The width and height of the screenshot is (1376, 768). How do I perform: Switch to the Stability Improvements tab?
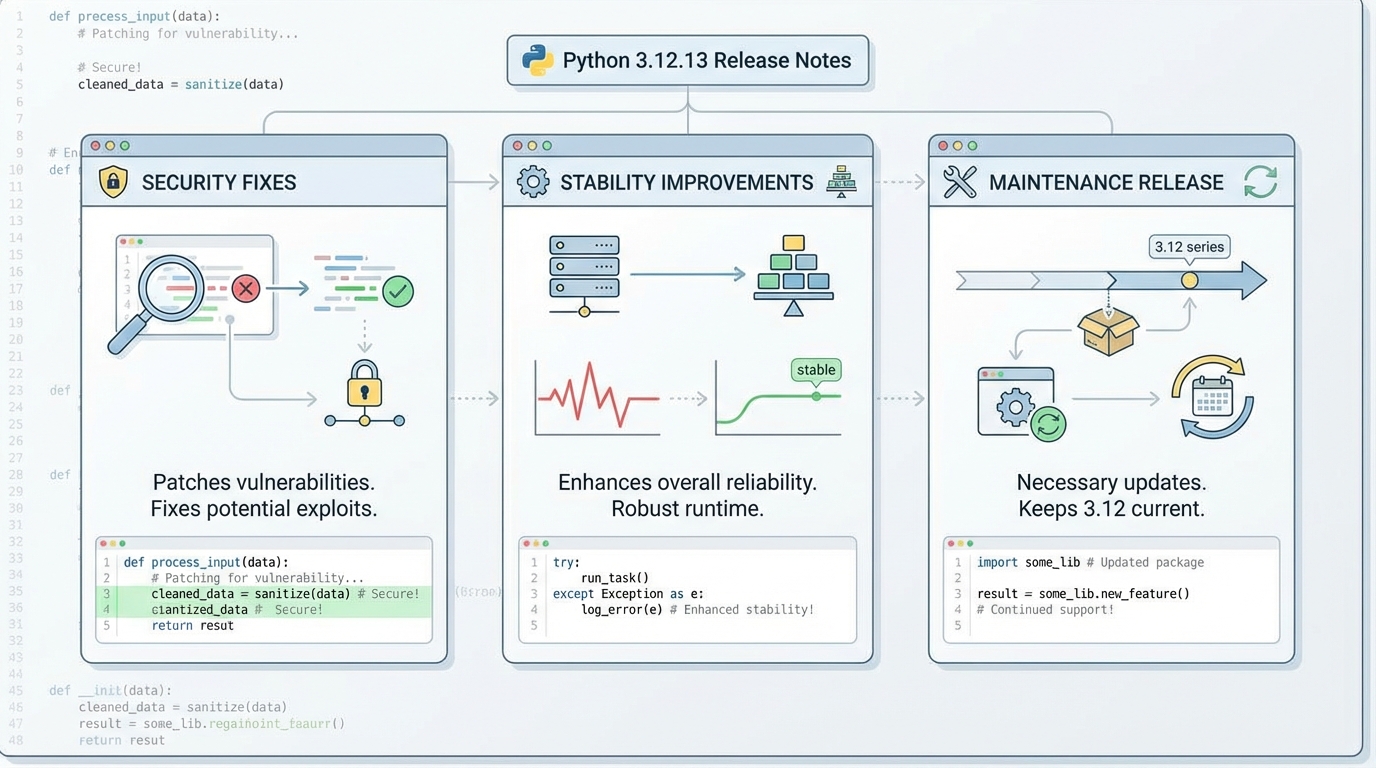[x=687, y=182]
